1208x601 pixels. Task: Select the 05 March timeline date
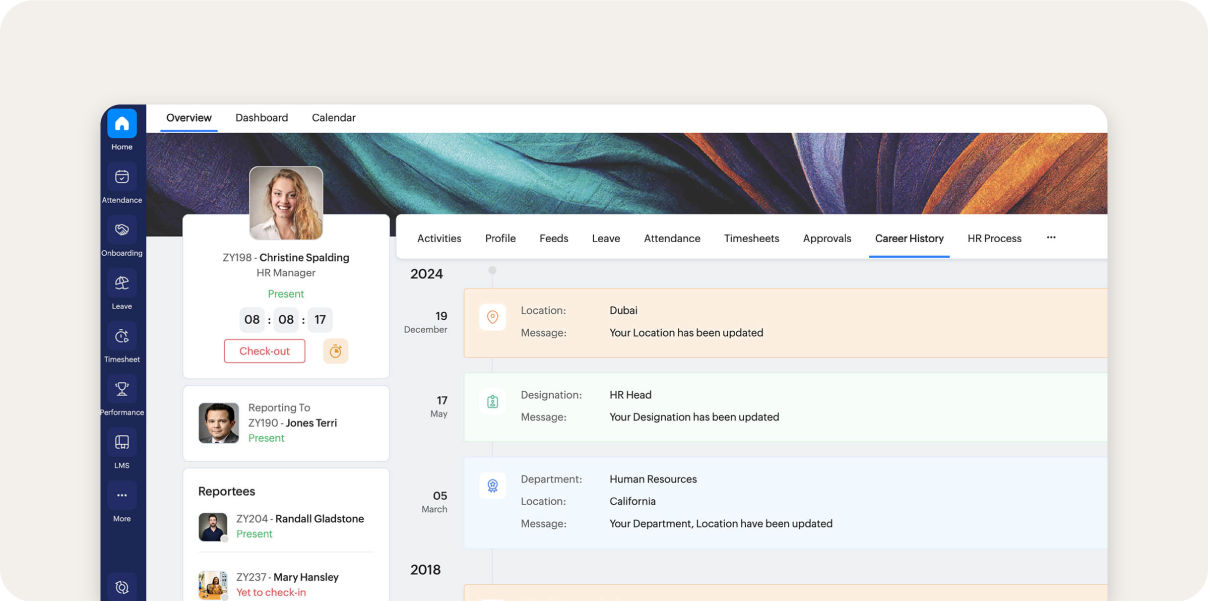[x=435, y=502]
